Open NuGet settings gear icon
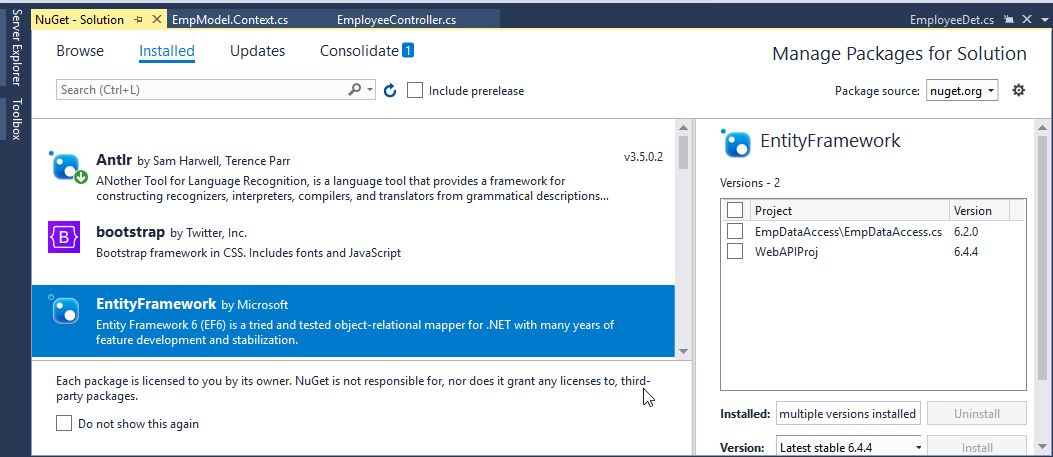Image resolution: width=1053 pixels, height=457 pixels. 1019,90
